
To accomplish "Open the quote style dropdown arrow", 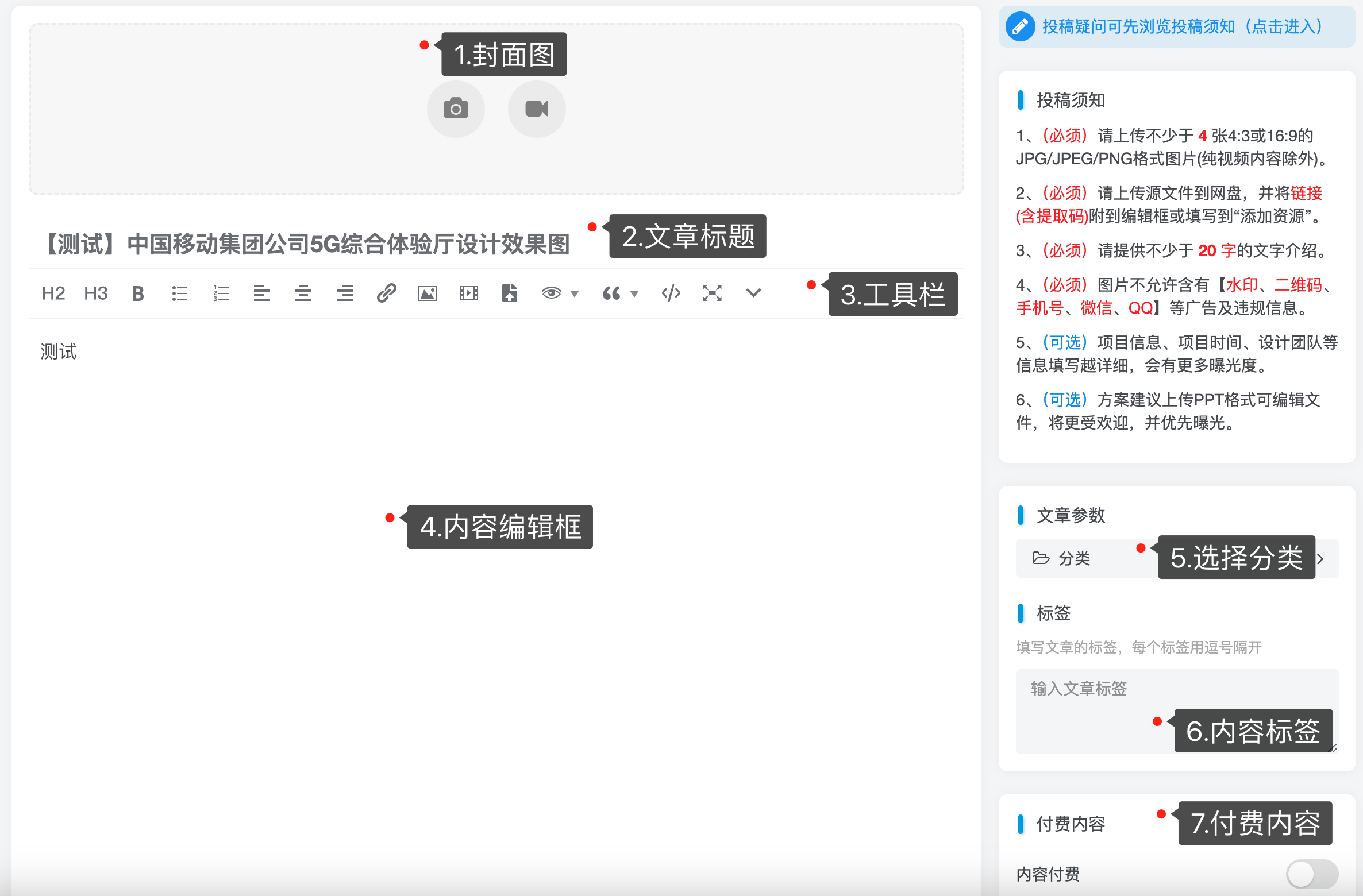I will coord(634,293).
